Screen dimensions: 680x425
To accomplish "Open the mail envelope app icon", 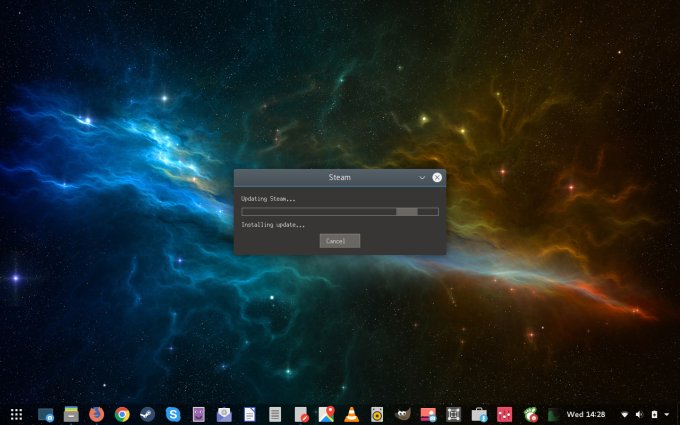I will pyautogui.click(x=224, y=415).
